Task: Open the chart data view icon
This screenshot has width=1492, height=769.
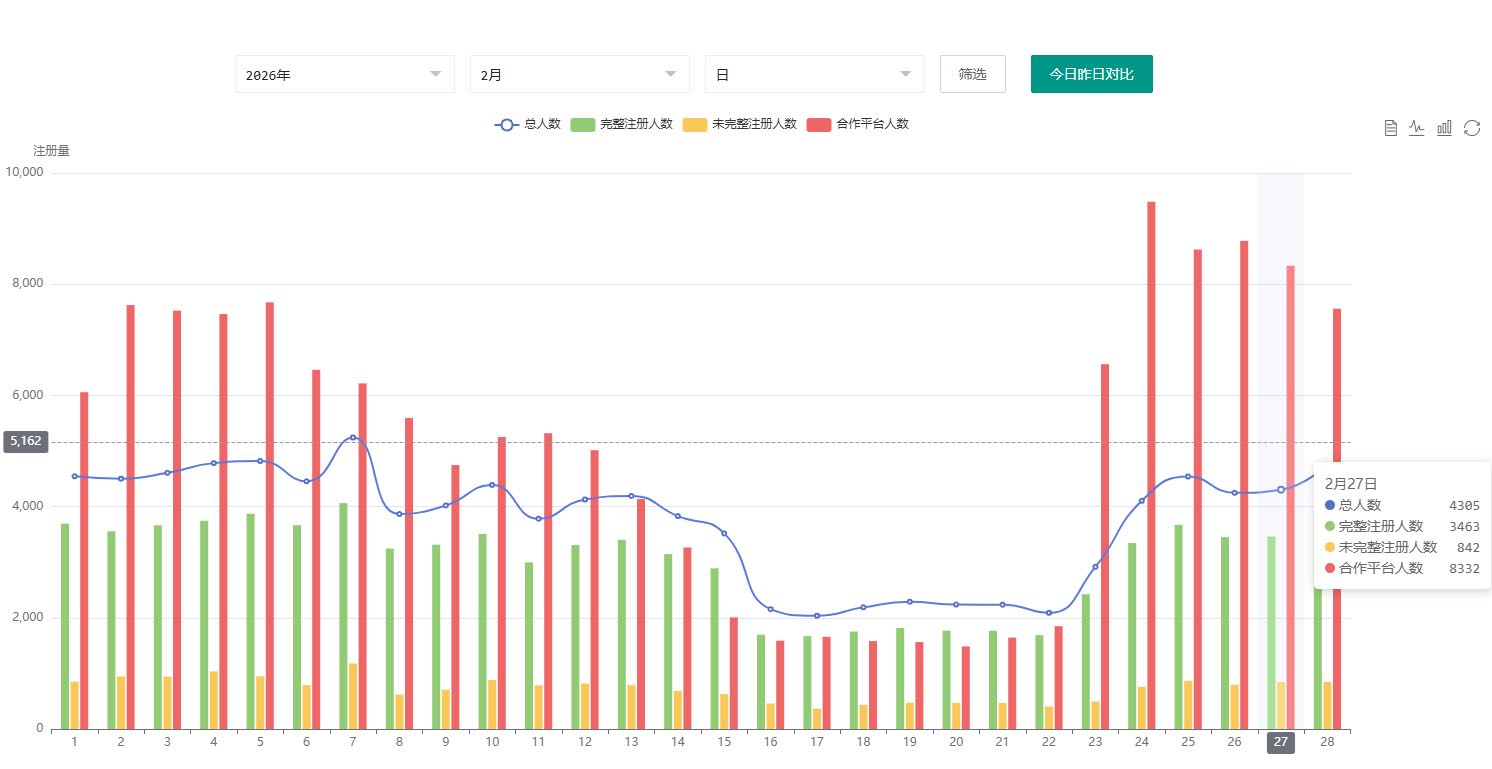Action: (x=1390, y=128)
